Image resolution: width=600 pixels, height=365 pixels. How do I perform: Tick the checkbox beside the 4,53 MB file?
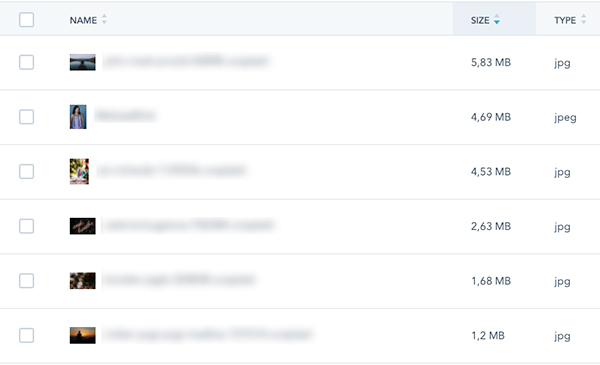coord(26,171)
